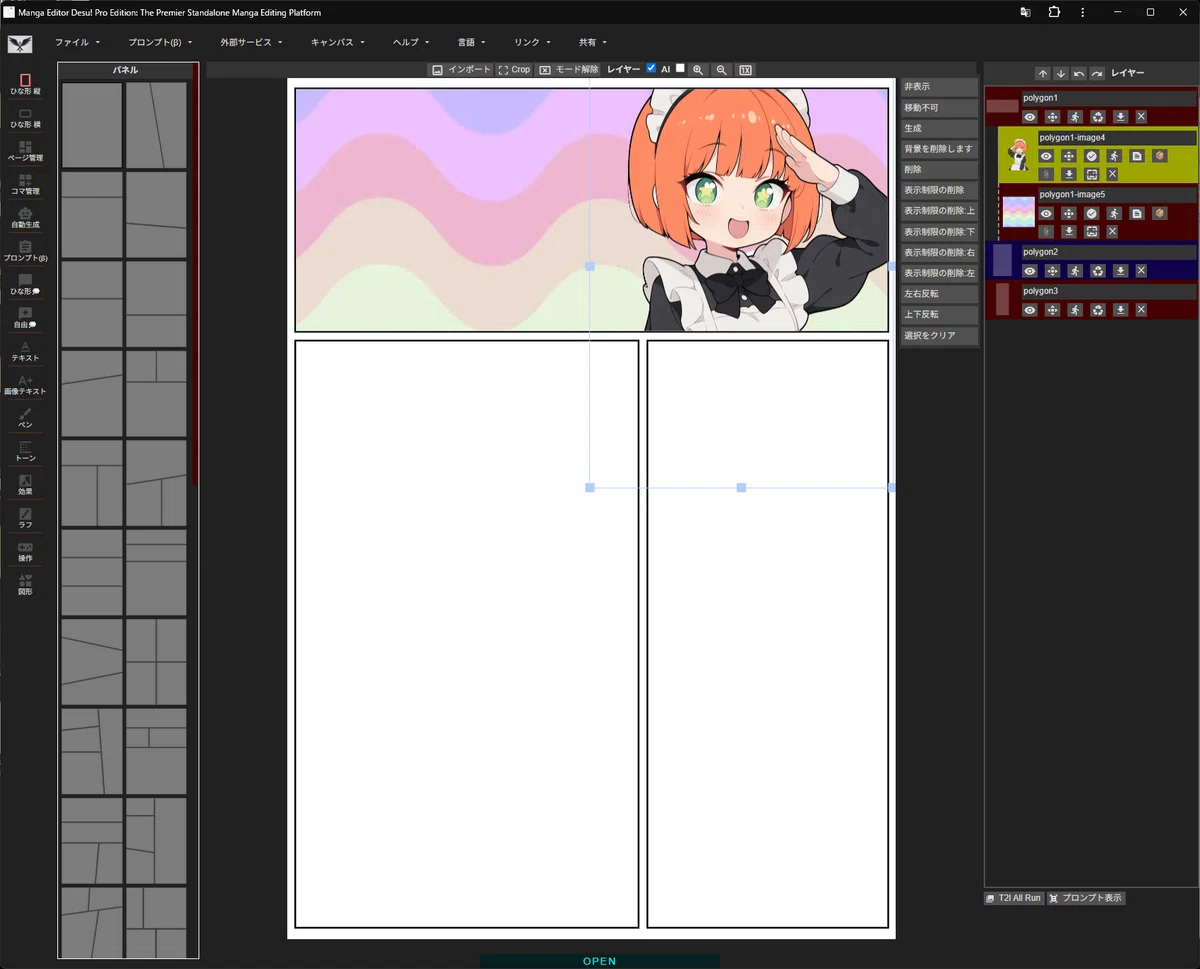Select the テキスト (Text) tool
1200x969 pixels.
tap(25, 351)
